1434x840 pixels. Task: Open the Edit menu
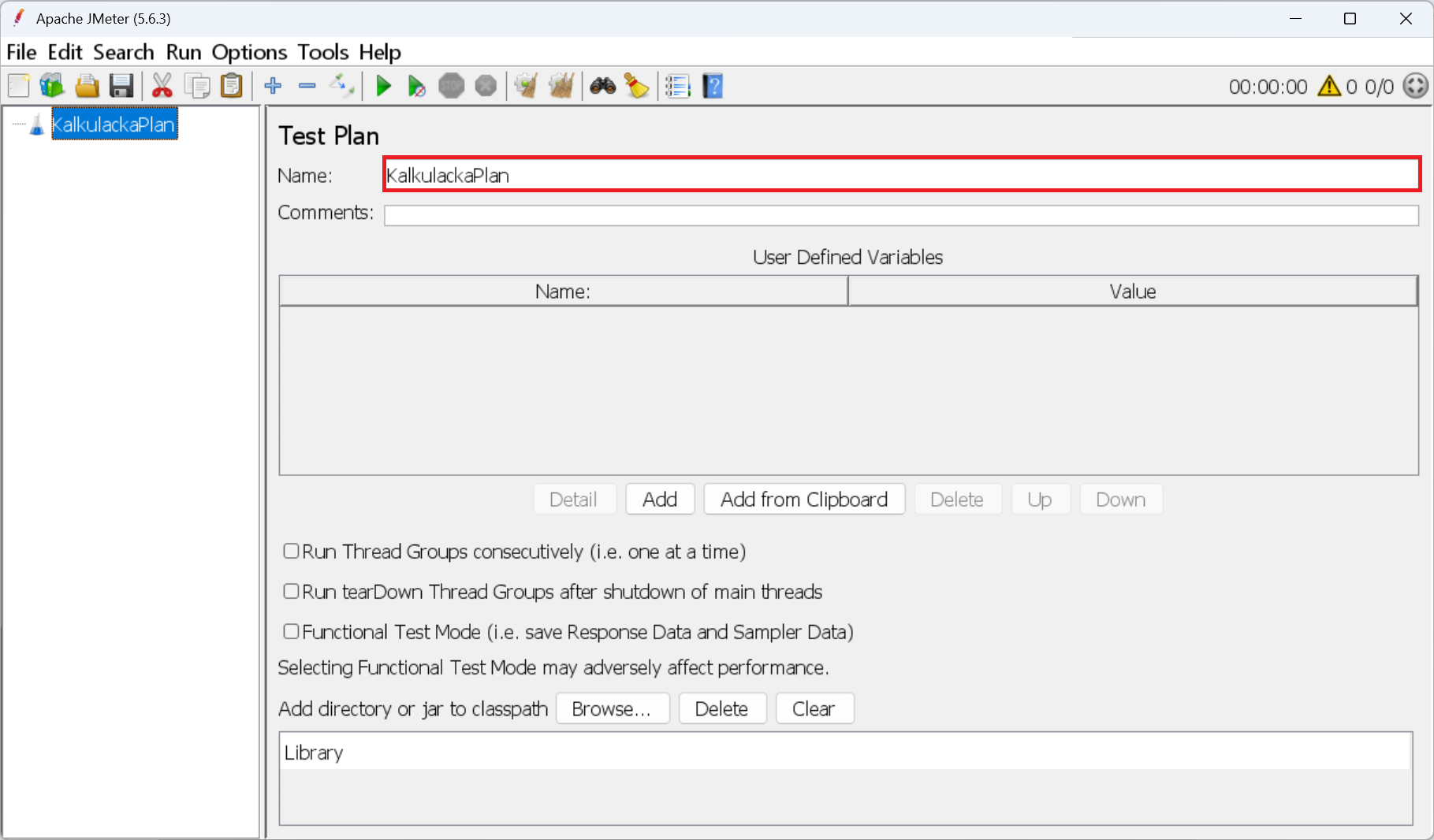[65, 52]
